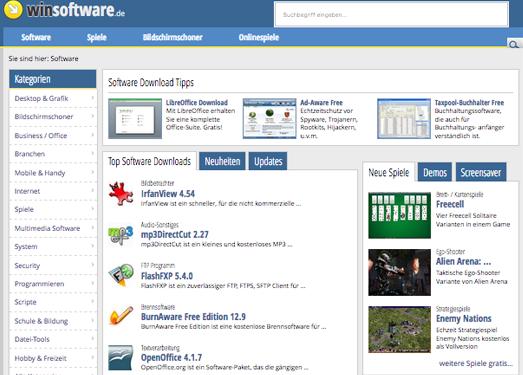The height and width of the screenshot is (375, 523).
Task: Switch to the Neuheiten tab
Action: pos(222,161)
